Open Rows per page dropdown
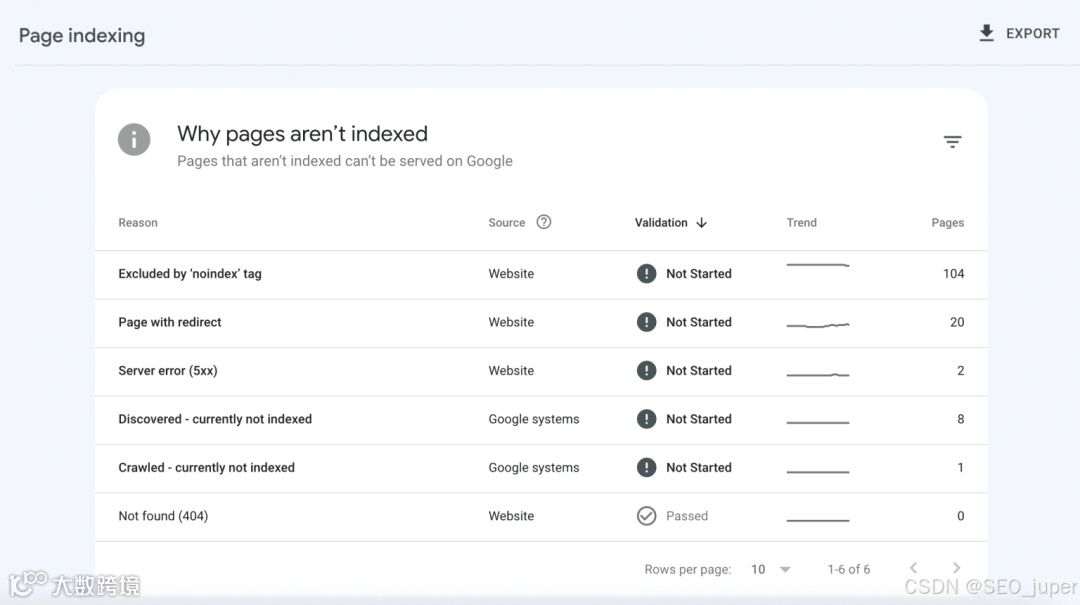The image size is (1080, 605). click(770, 569)
